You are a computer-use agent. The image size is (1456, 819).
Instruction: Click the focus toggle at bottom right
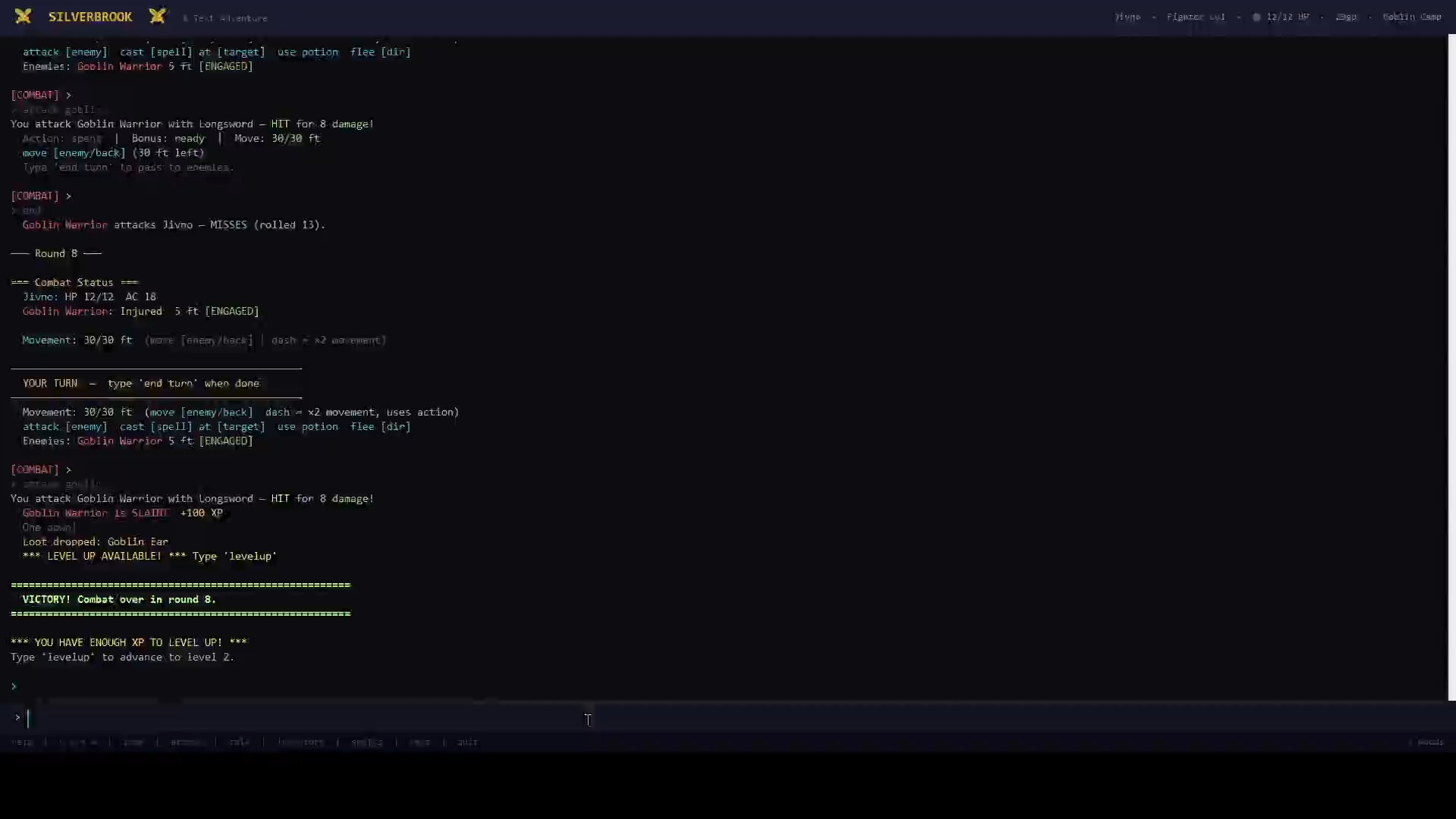click(1429, 742)
